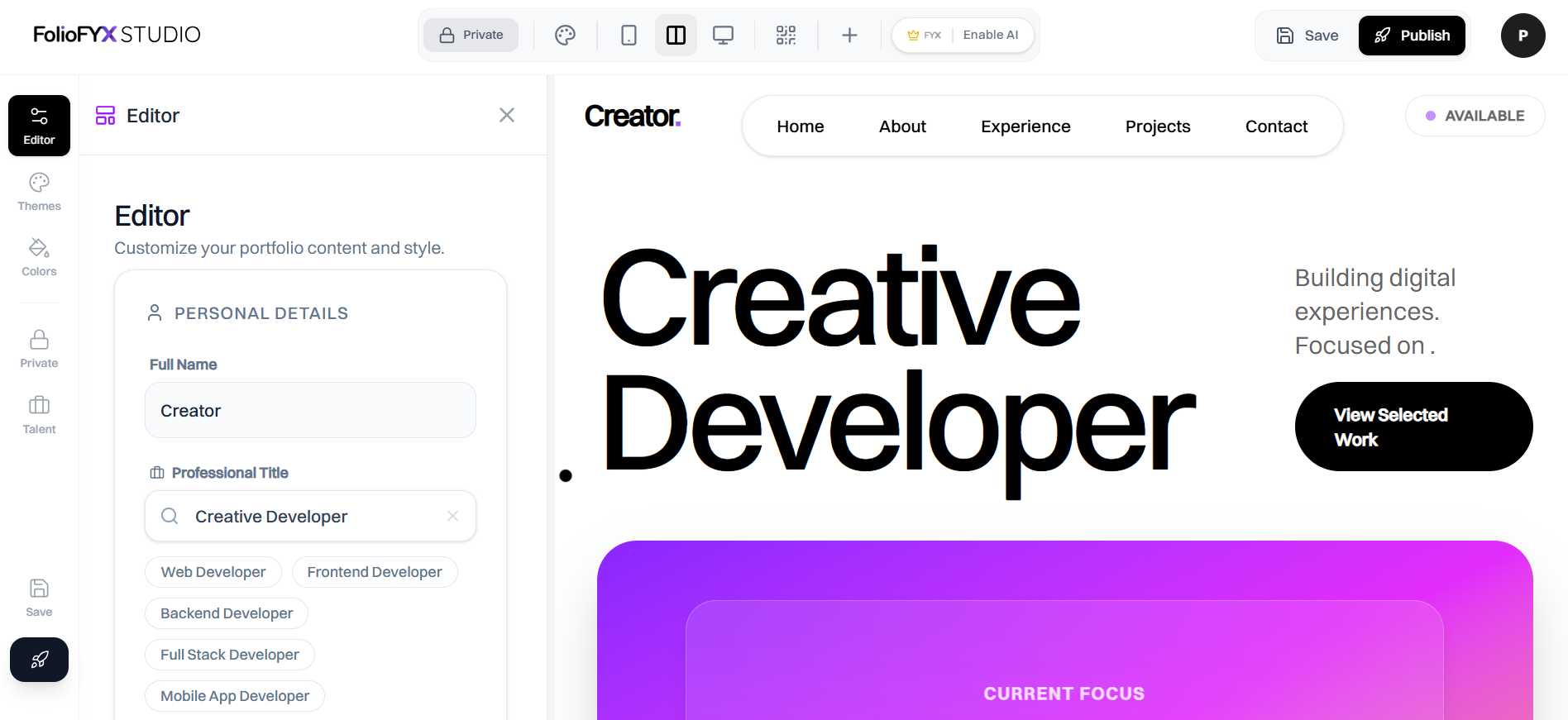Select the Web Developer suggestion chip
Image resolution: width=1568 pixels, height=720 pixels.
213,572
